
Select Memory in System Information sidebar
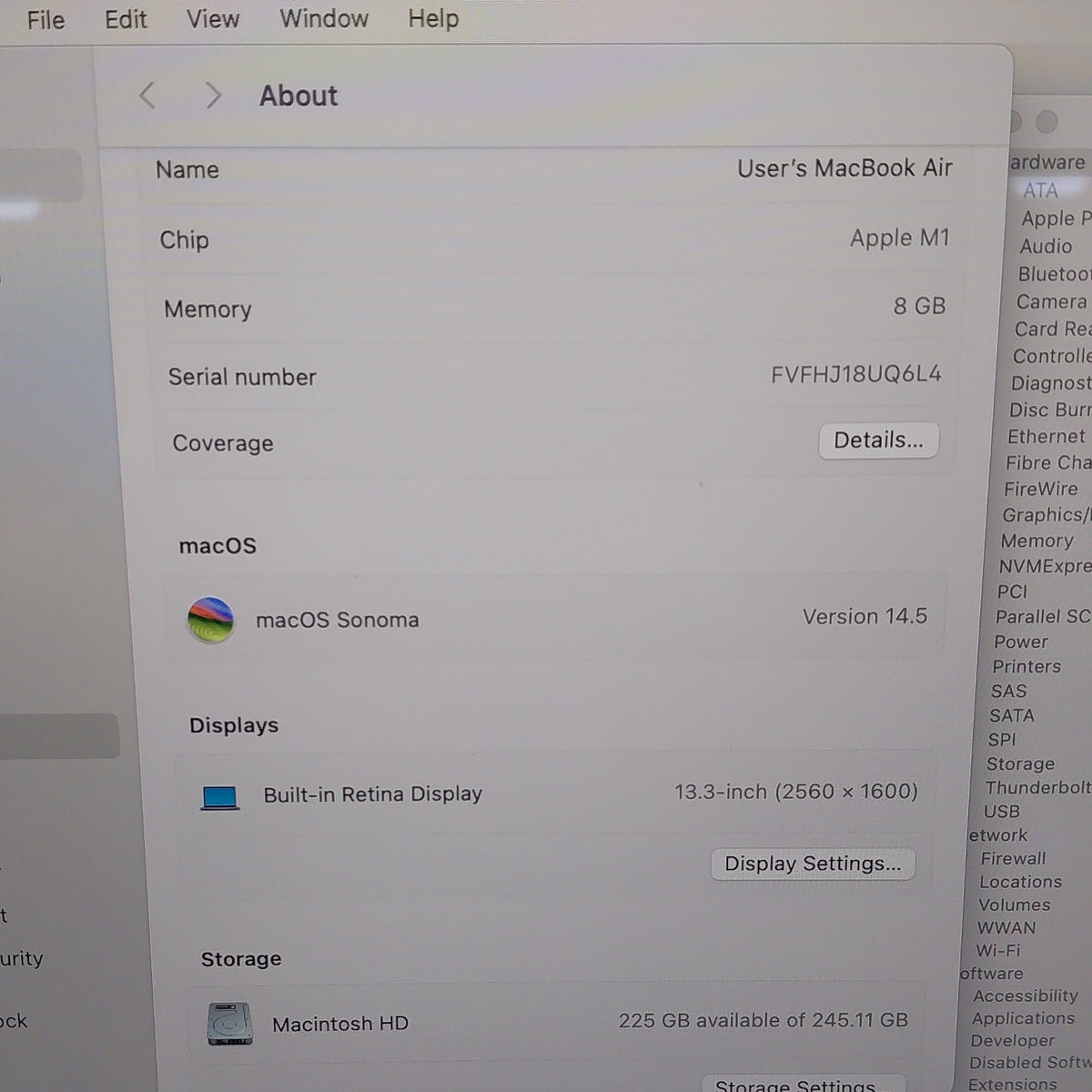(x=1036, y=541)
